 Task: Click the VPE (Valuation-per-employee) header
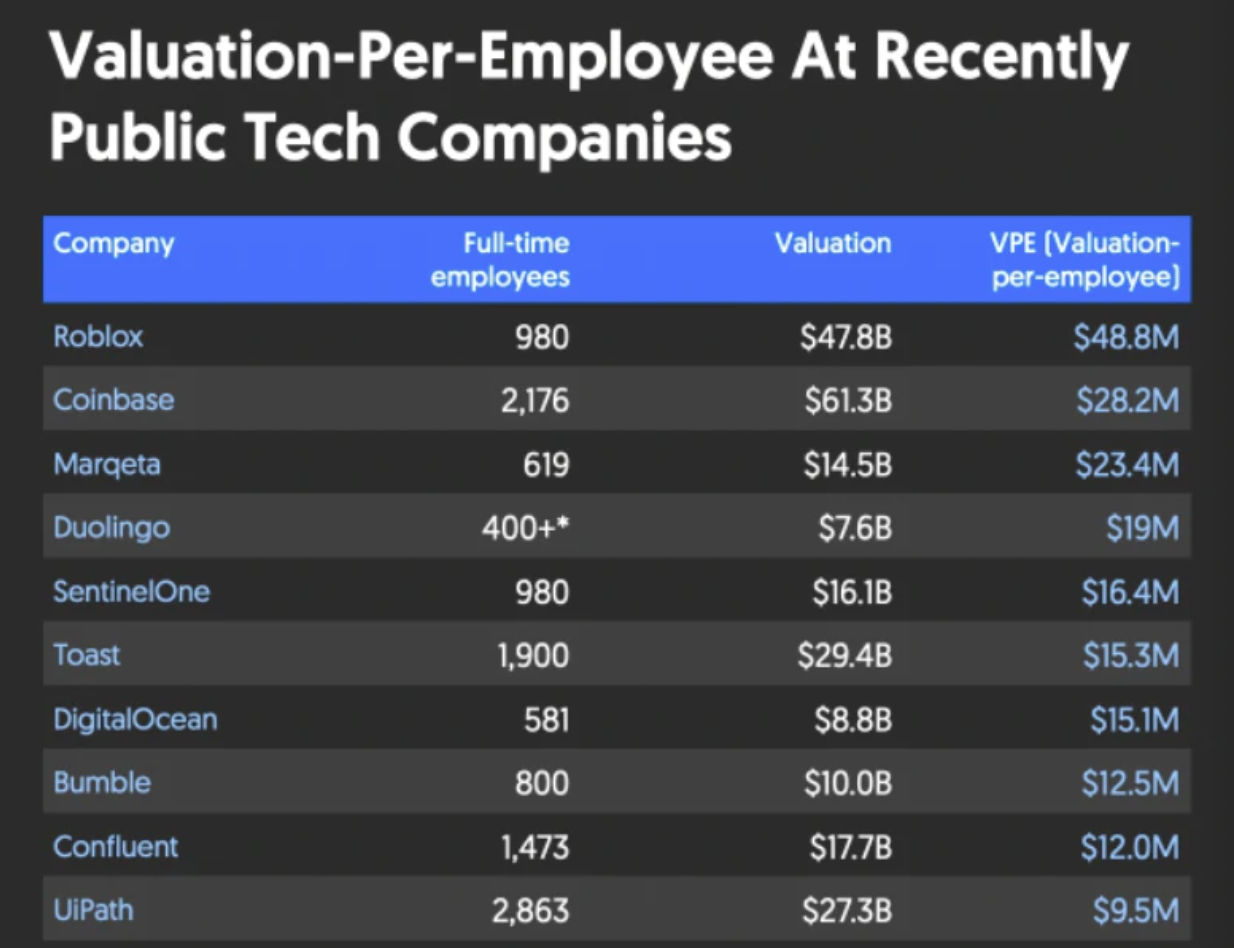click(1085, 259)
